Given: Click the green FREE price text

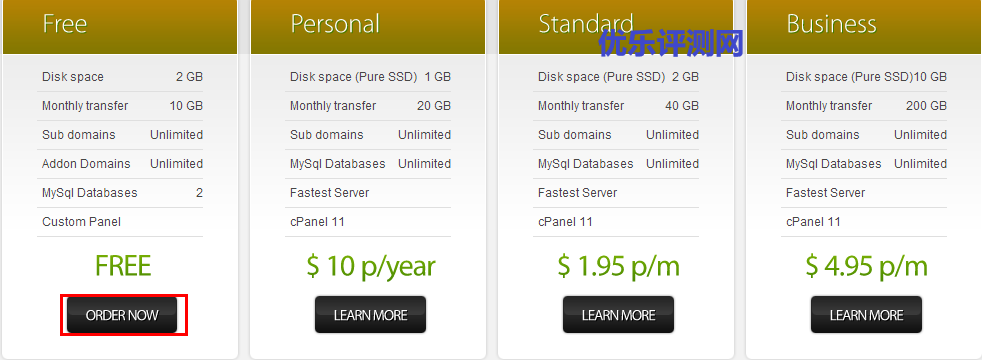Looking at the screenshot, I should point(123,266).
